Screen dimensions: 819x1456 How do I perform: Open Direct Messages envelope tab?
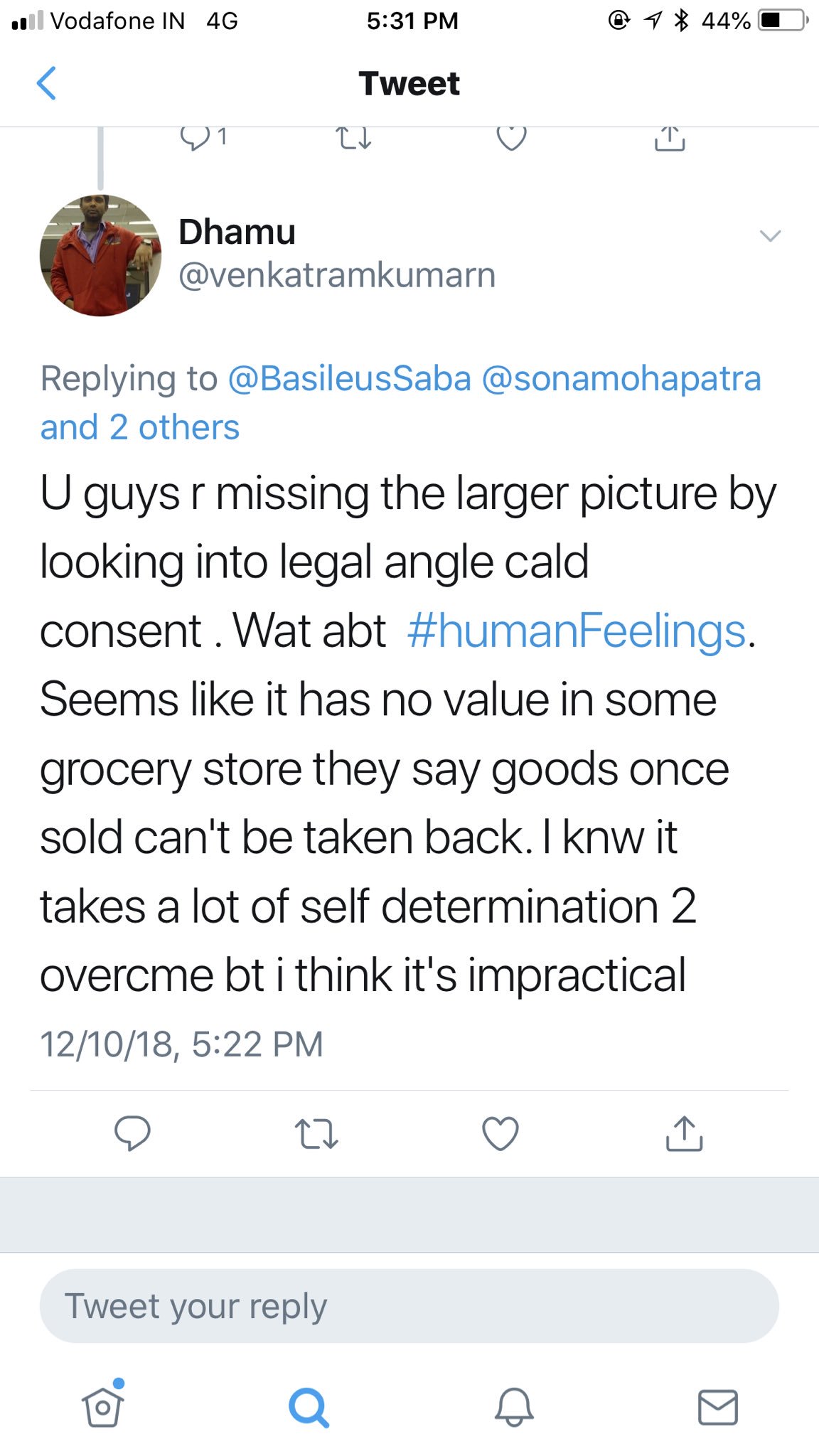tap(718, 1407)
